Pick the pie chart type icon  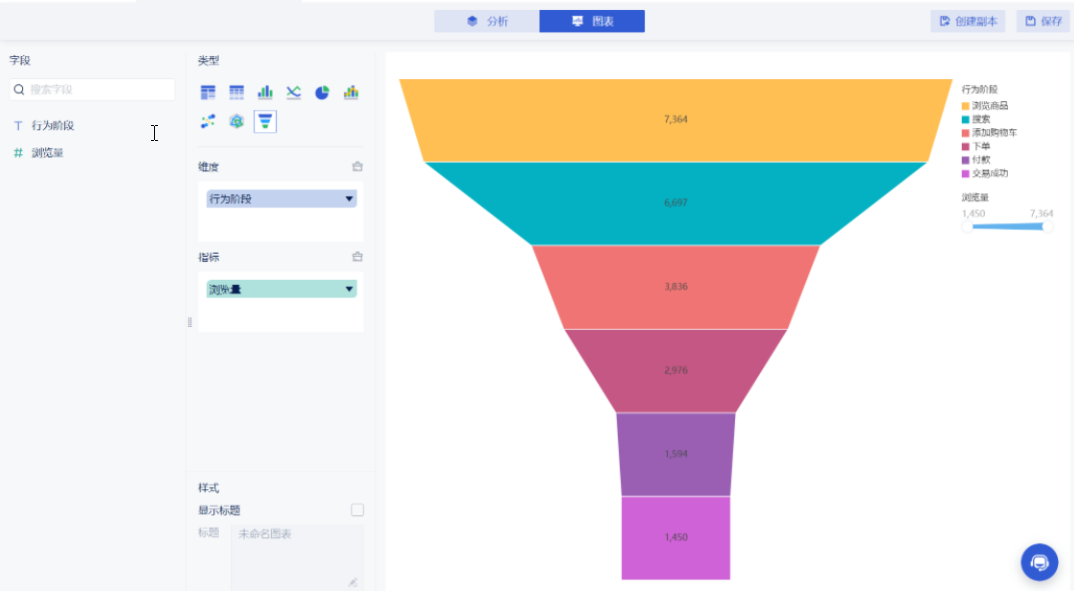[x=322, y=92]
